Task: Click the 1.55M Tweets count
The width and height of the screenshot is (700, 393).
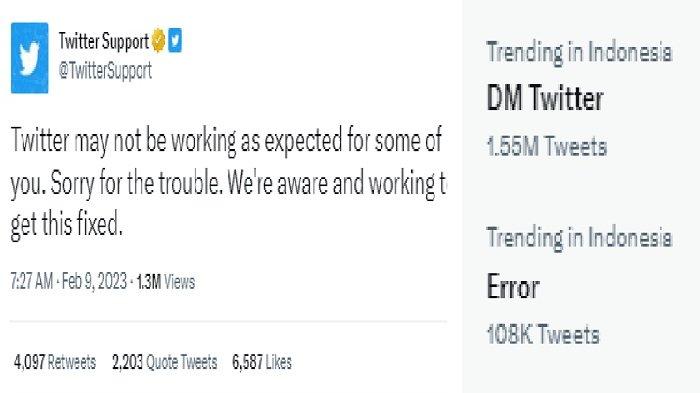Action: (547, 146)
